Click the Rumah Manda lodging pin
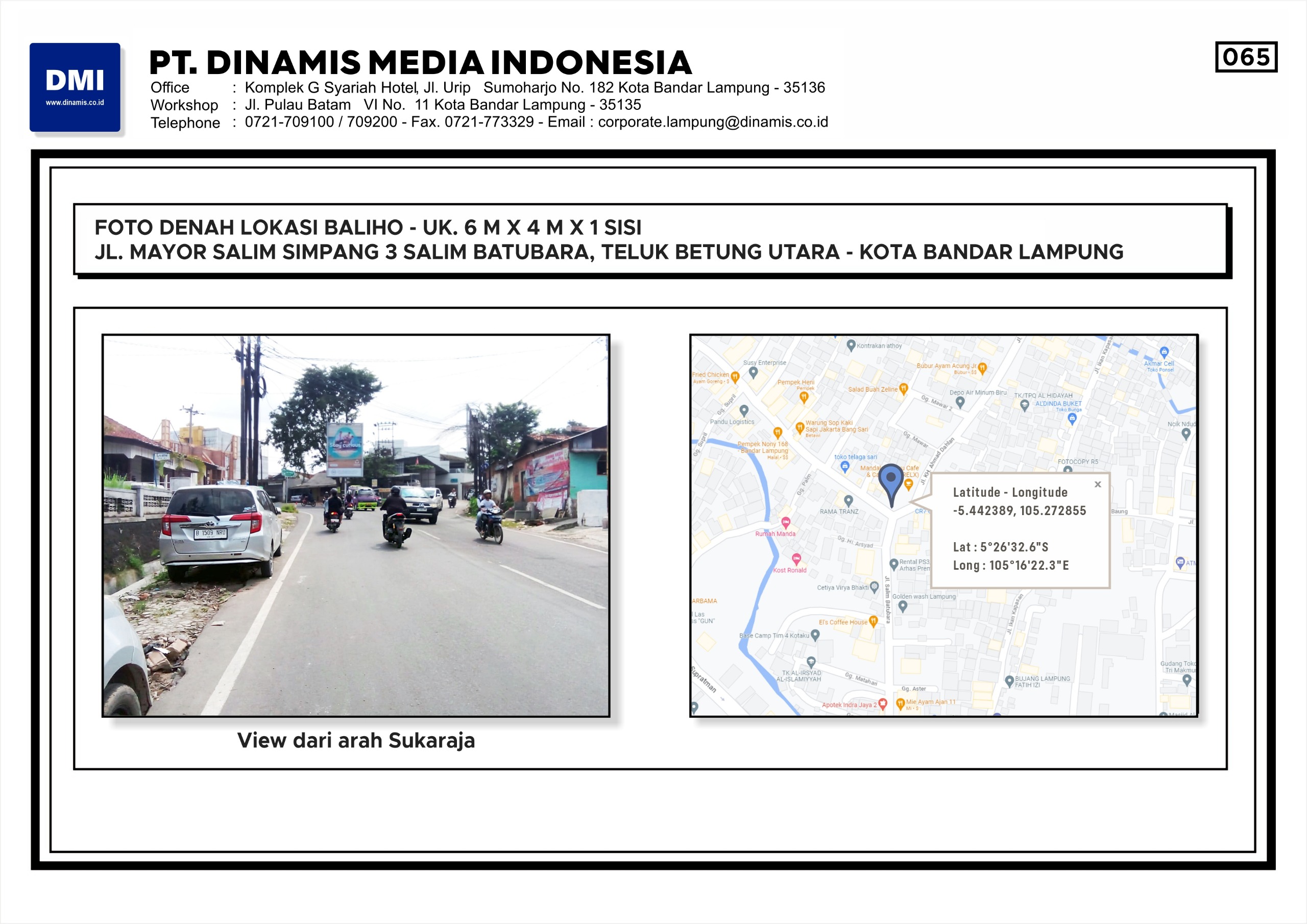Screen dimensions: 1307x924 786,523
